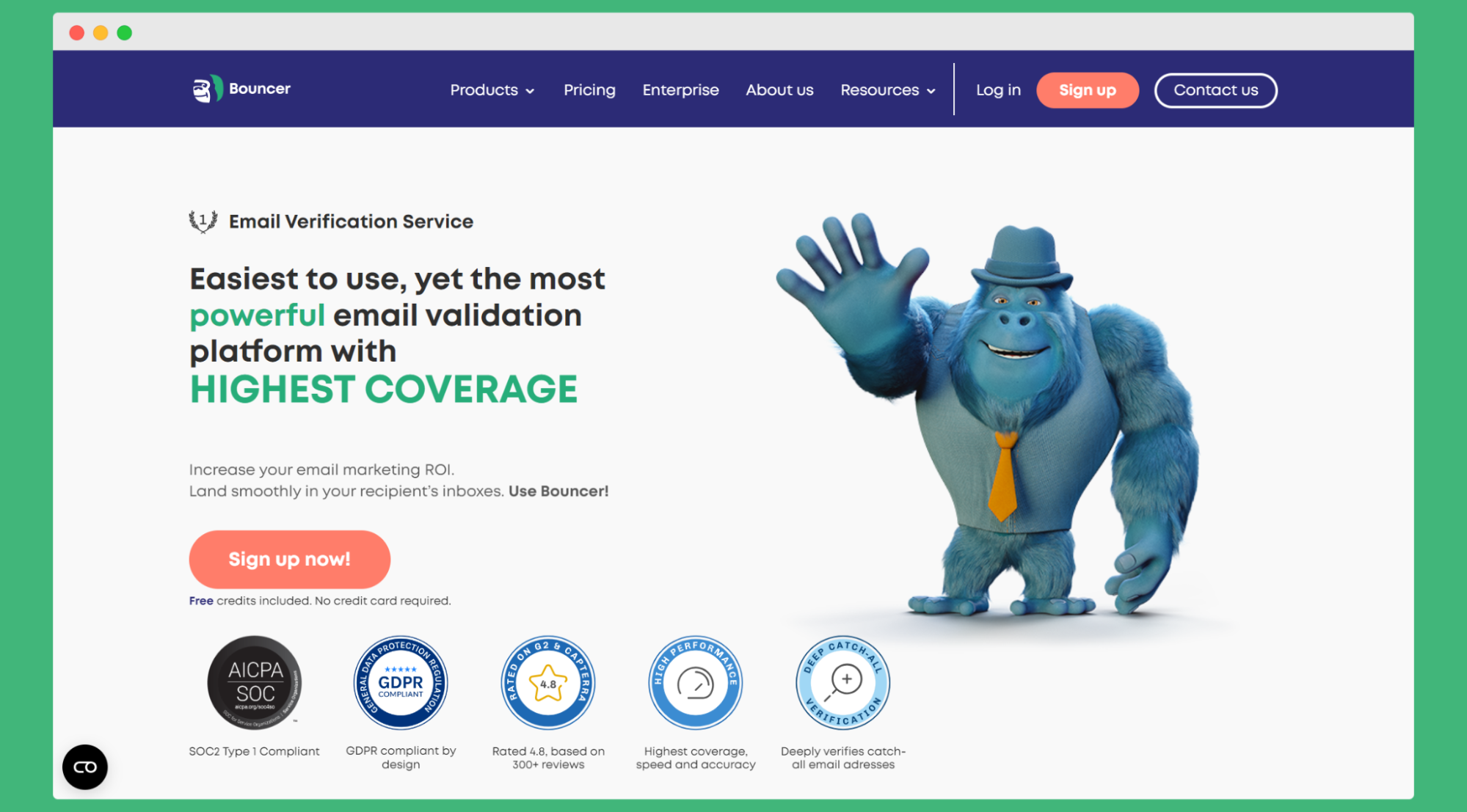Click the Log in link
1467x812 pixels.
[999, 90]
